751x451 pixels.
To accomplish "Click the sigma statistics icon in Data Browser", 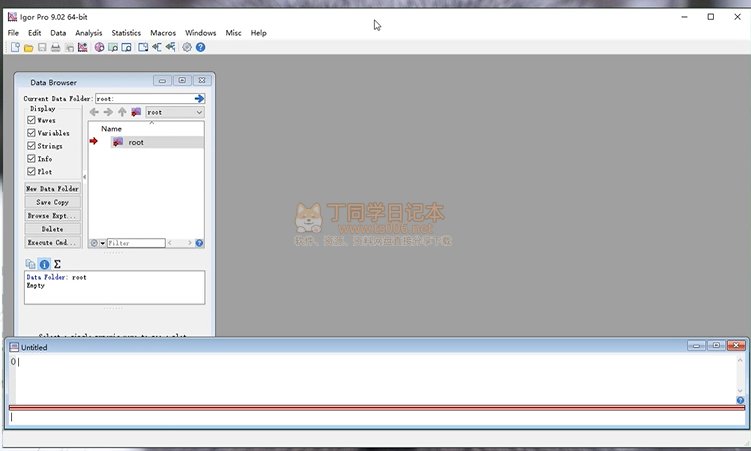I will click(x=57, y=264).
